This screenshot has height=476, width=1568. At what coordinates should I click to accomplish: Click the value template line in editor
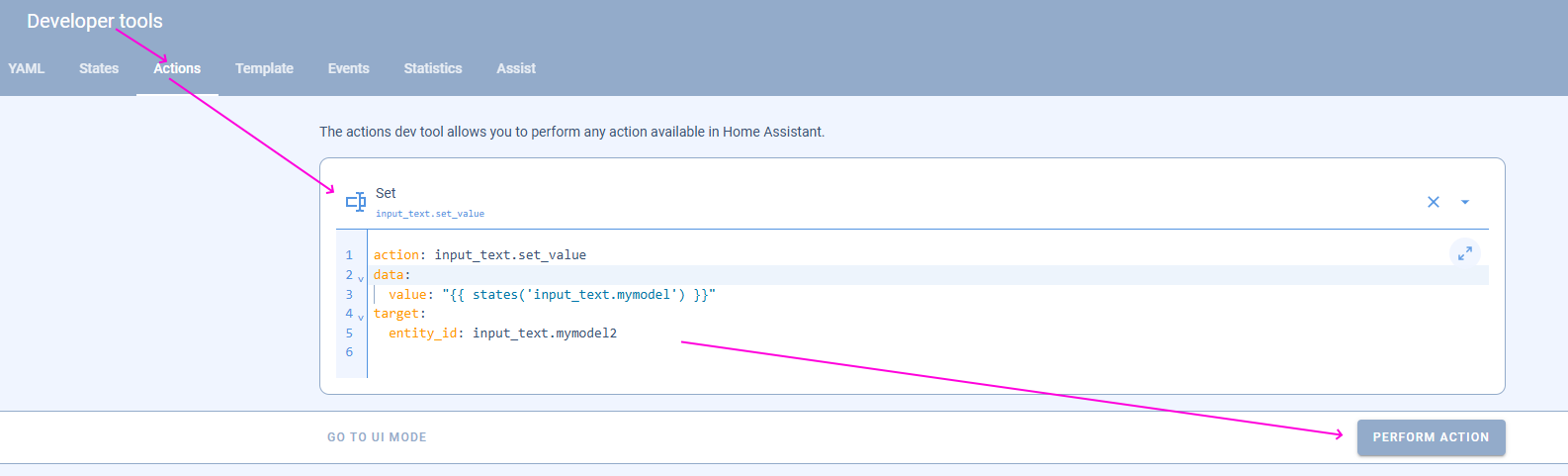(552, 295)
